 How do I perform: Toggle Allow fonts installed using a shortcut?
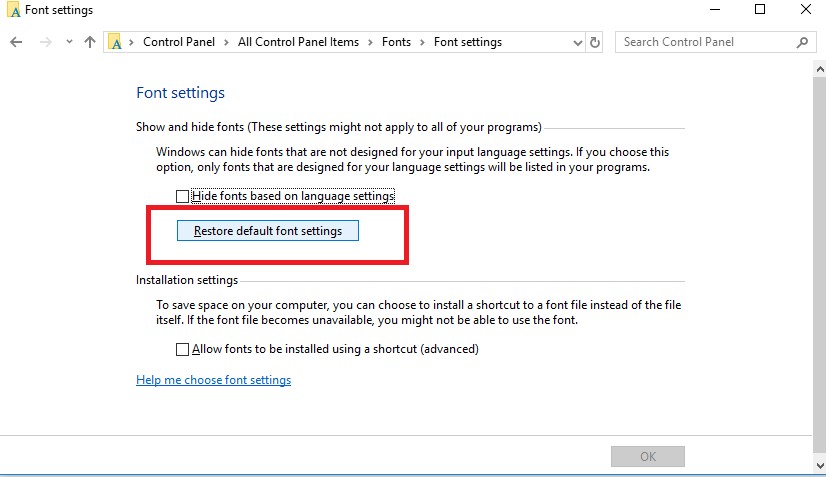[x=182, y=349]
